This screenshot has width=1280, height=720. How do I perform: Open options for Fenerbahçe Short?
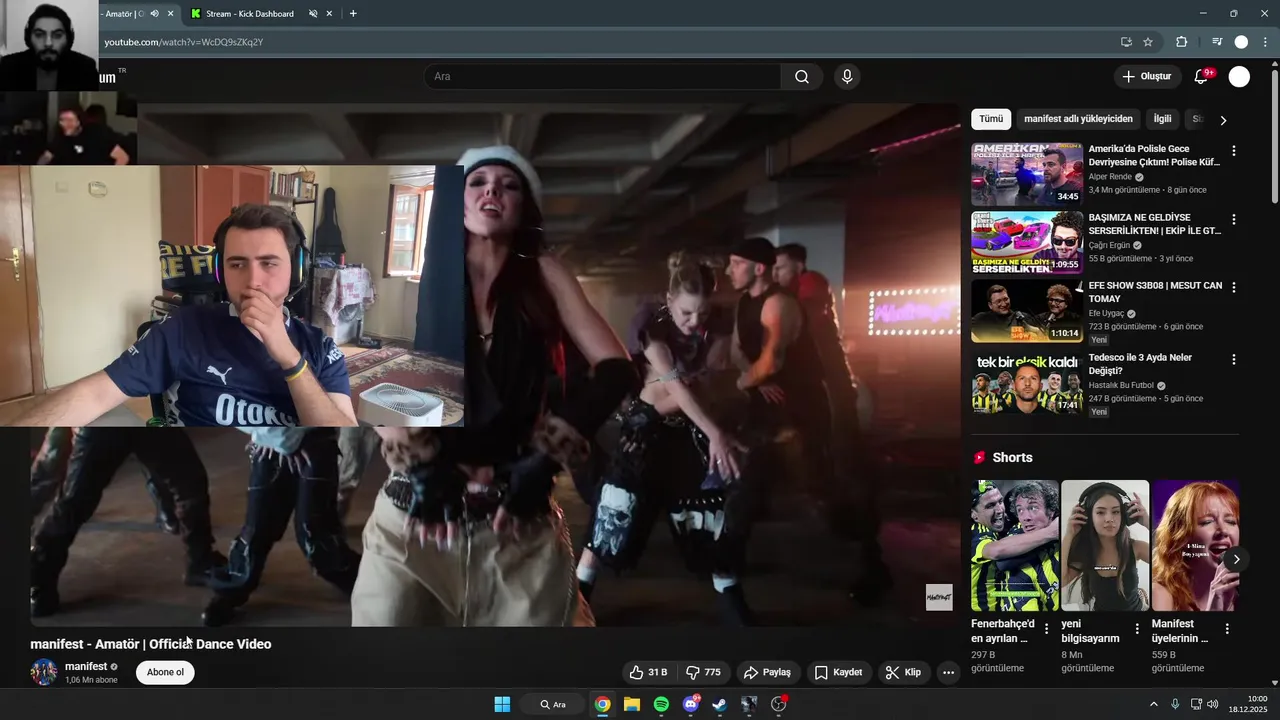(1047, 629)
